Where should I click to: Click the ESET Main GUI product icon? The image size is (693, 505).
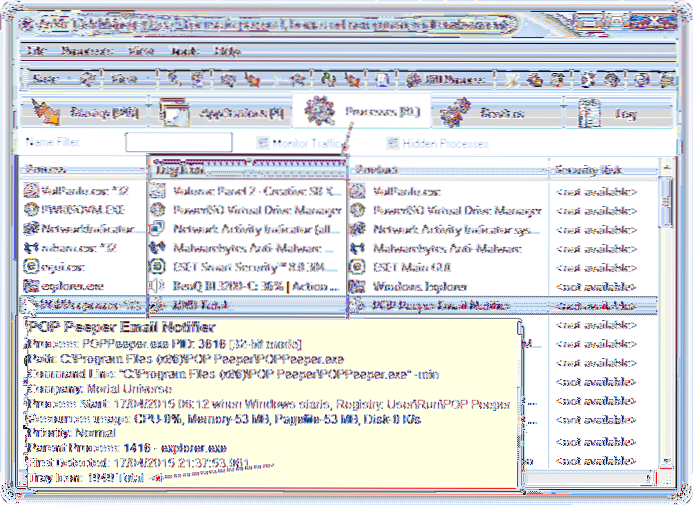357,267
